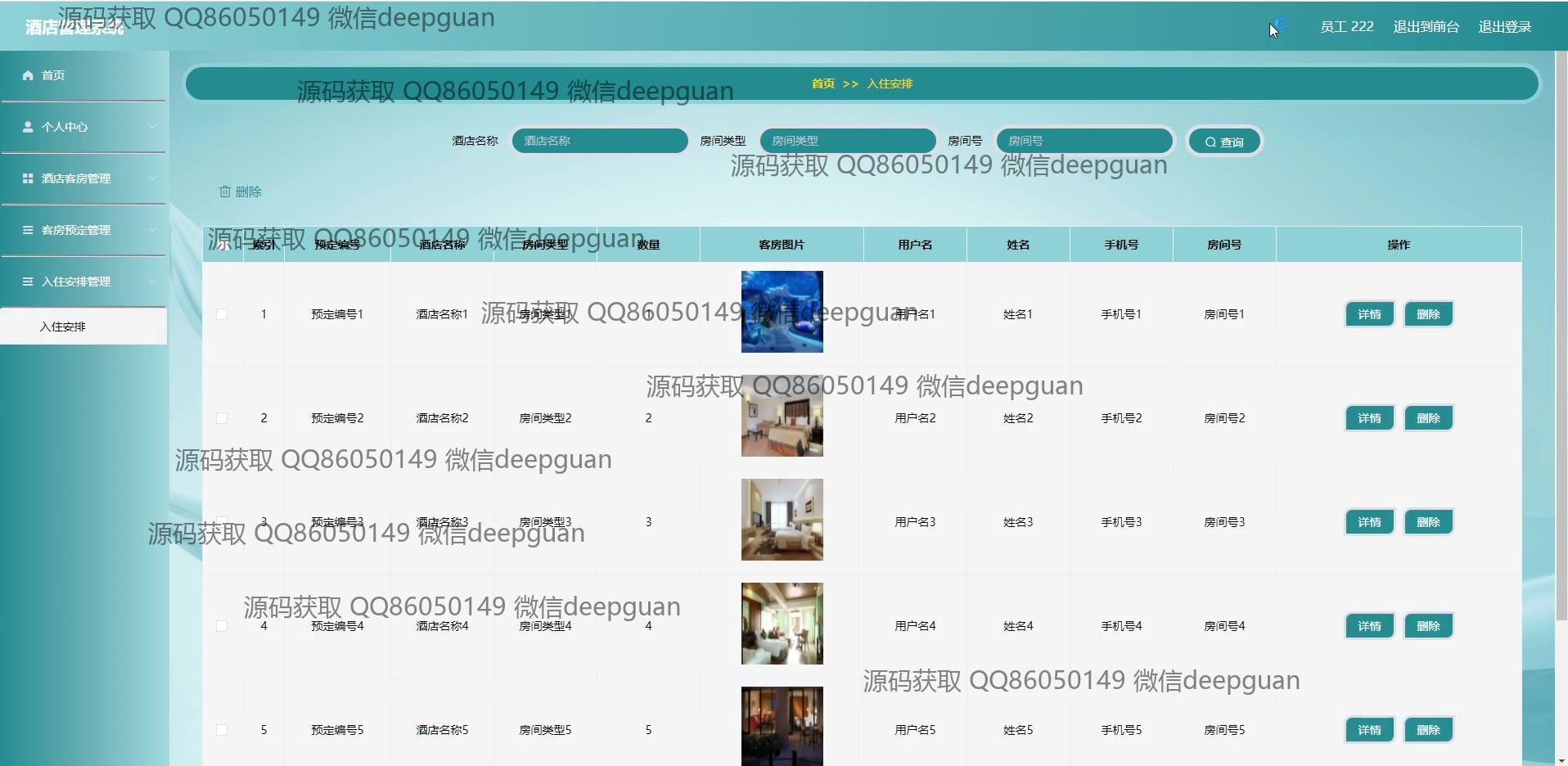Click 首页 in the breadcrumb trail
The image size is (1568, 766).
(822, 83)
